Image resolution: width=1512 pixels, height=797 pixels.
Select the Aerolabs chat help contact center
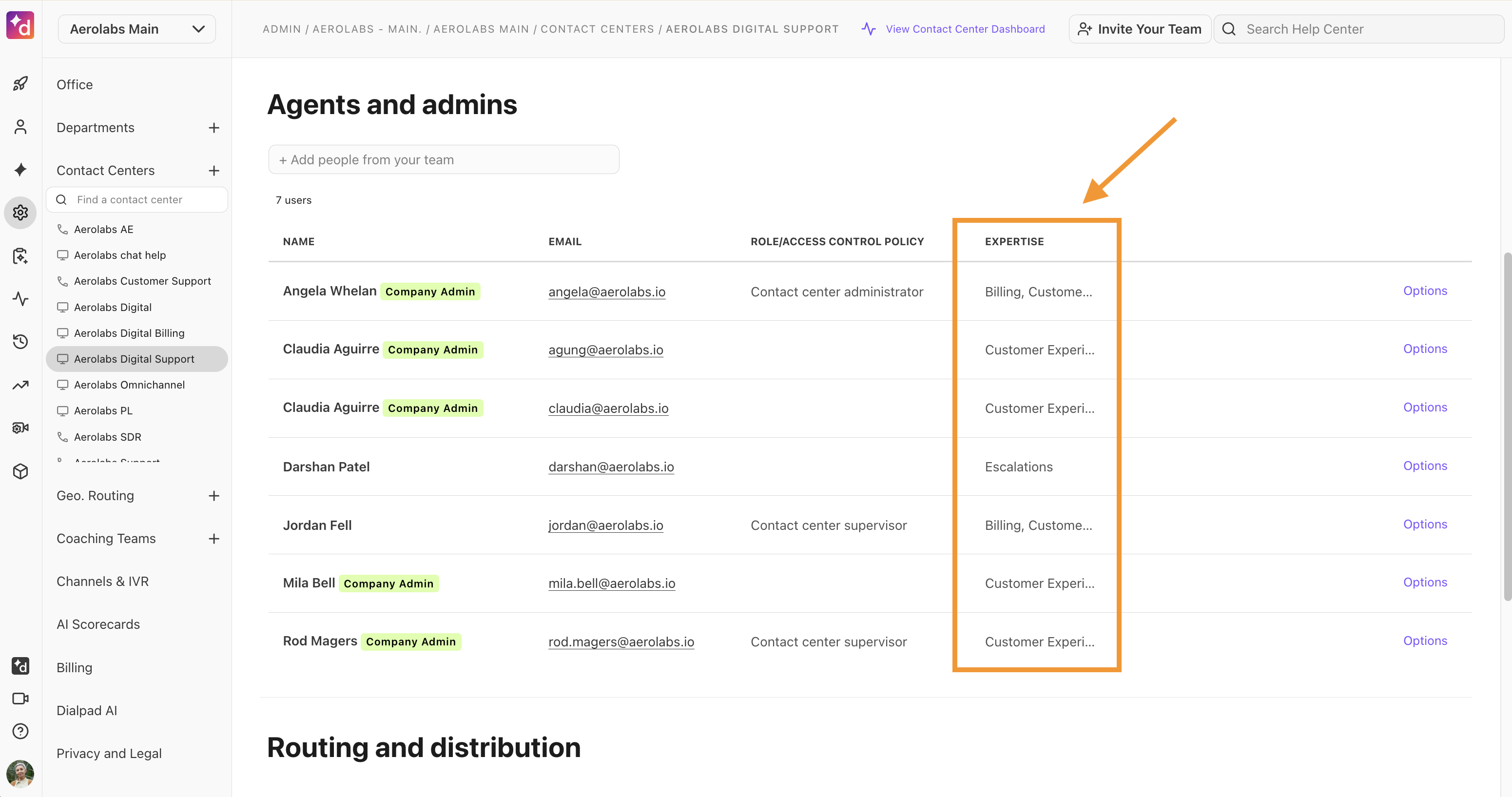(137, 255)
